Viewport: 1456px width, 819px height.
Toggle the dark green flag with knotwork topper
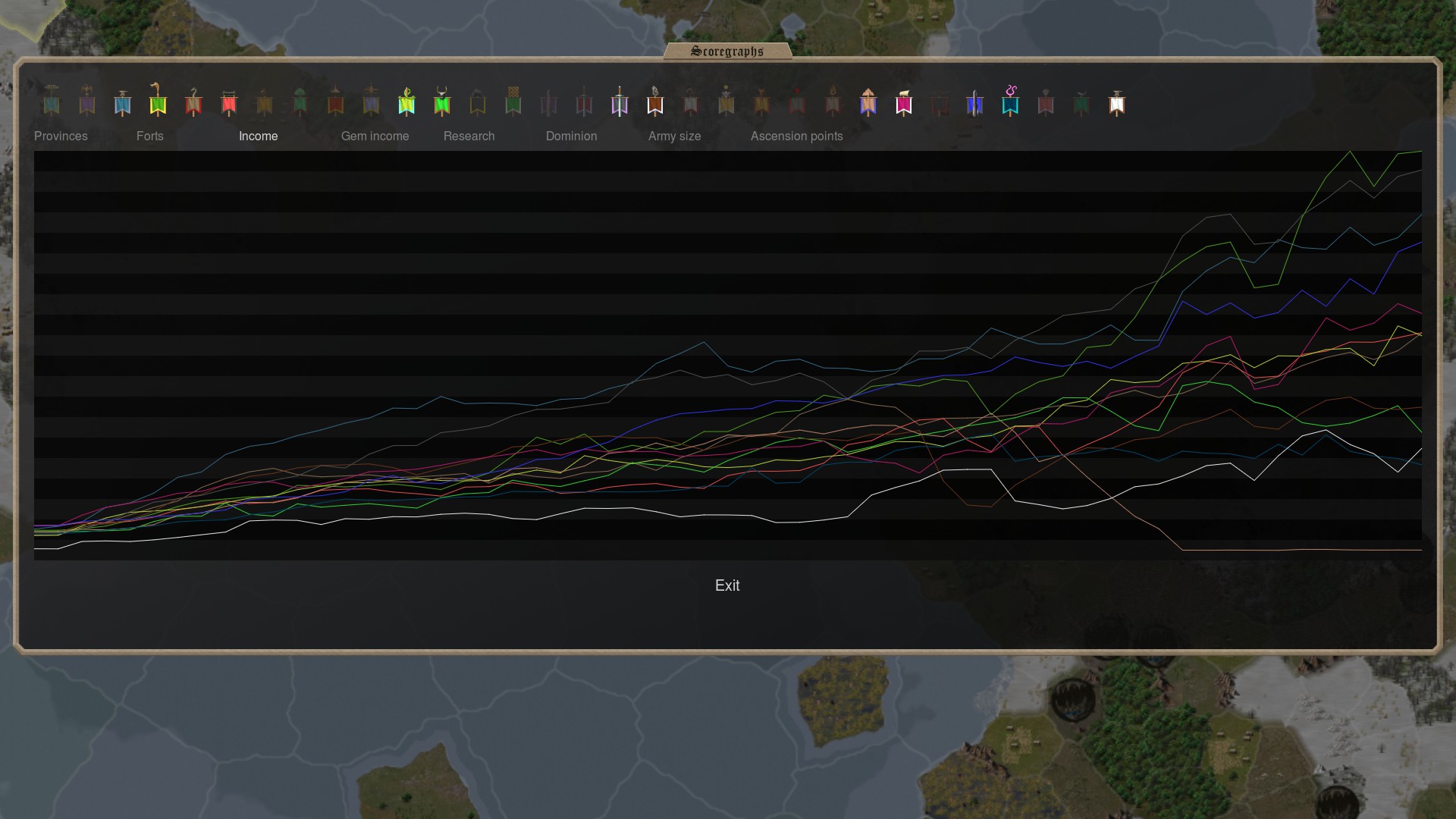click(513, 102)
